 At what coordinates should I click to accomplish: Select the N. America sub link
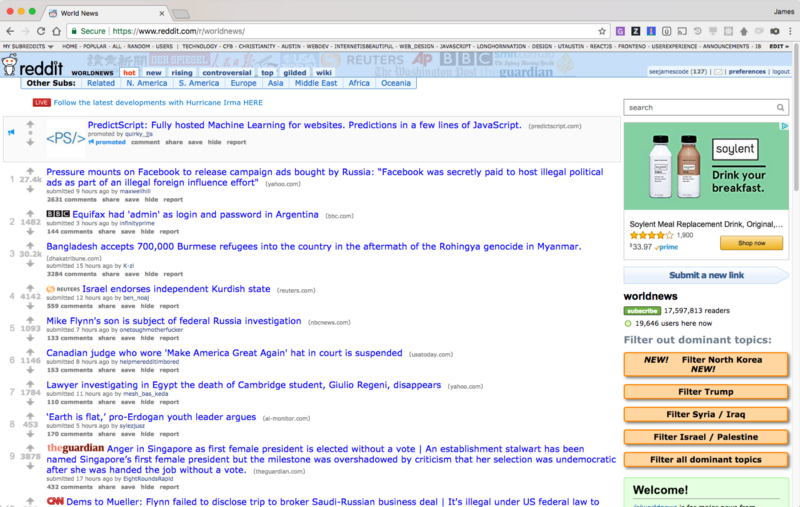147,83
